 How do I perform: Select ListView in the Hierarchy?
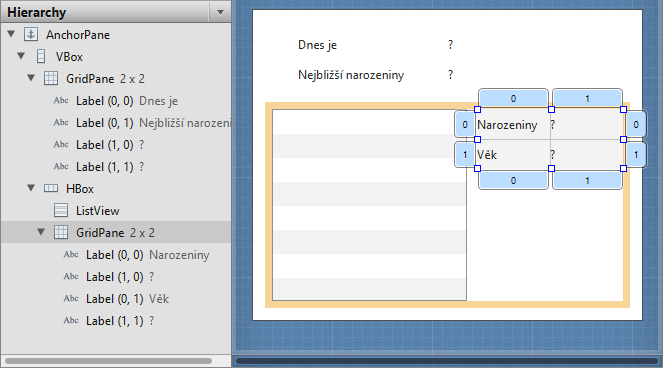(98, 211)
